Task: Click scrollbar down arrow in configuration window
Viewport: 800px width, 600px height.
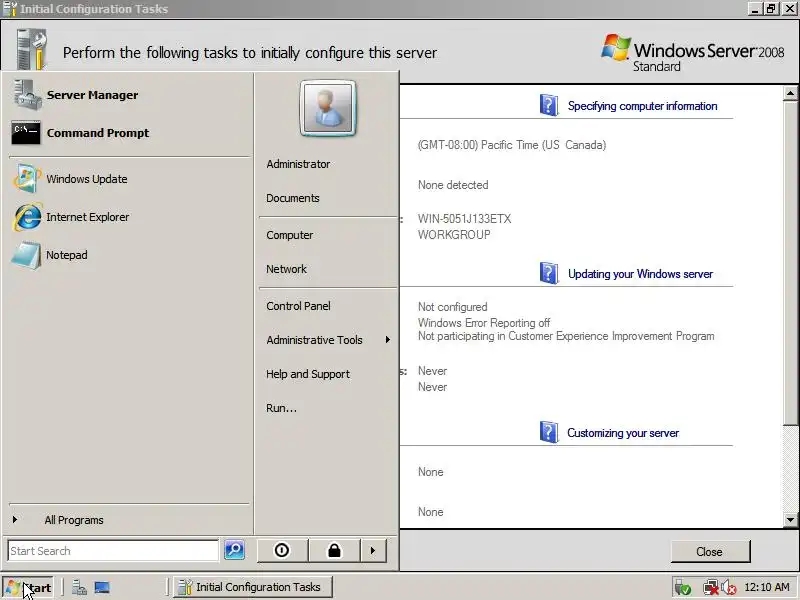Action: point(790,520)
